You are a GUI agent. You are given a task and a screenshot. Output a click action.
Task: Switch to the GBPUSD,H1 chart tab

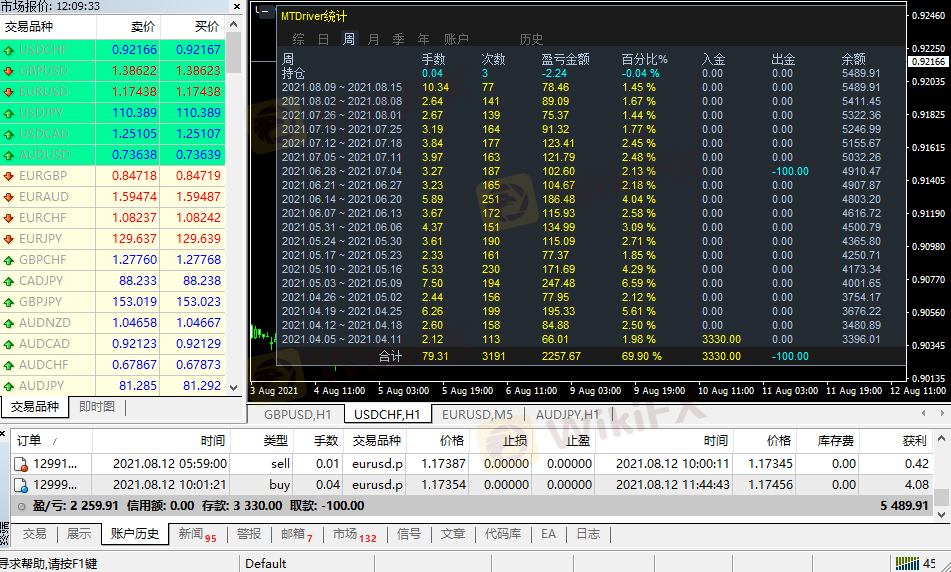point(297,414)
